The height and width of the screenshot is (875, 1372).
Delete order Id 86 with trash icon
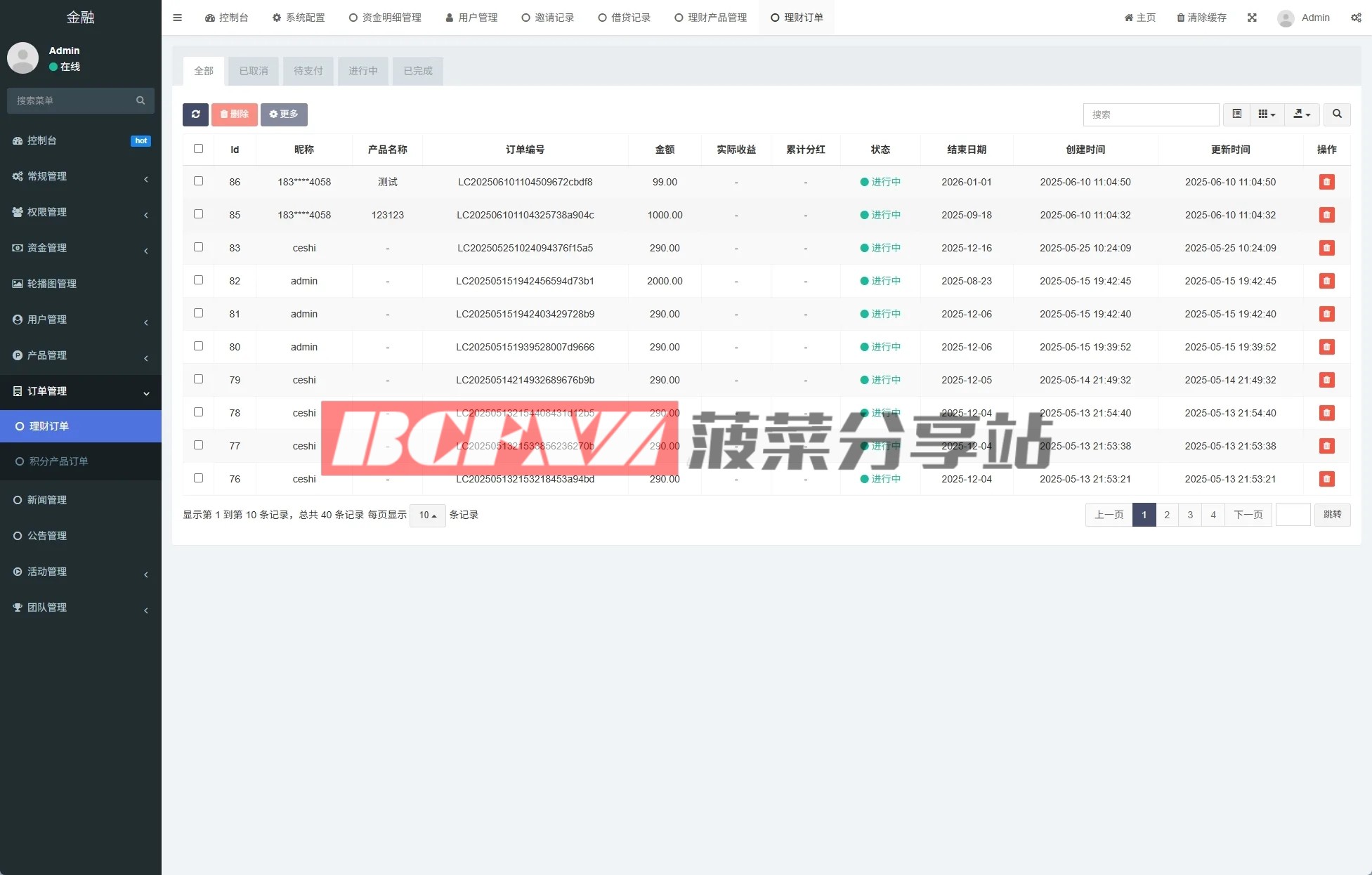(x=1326, y=182)
